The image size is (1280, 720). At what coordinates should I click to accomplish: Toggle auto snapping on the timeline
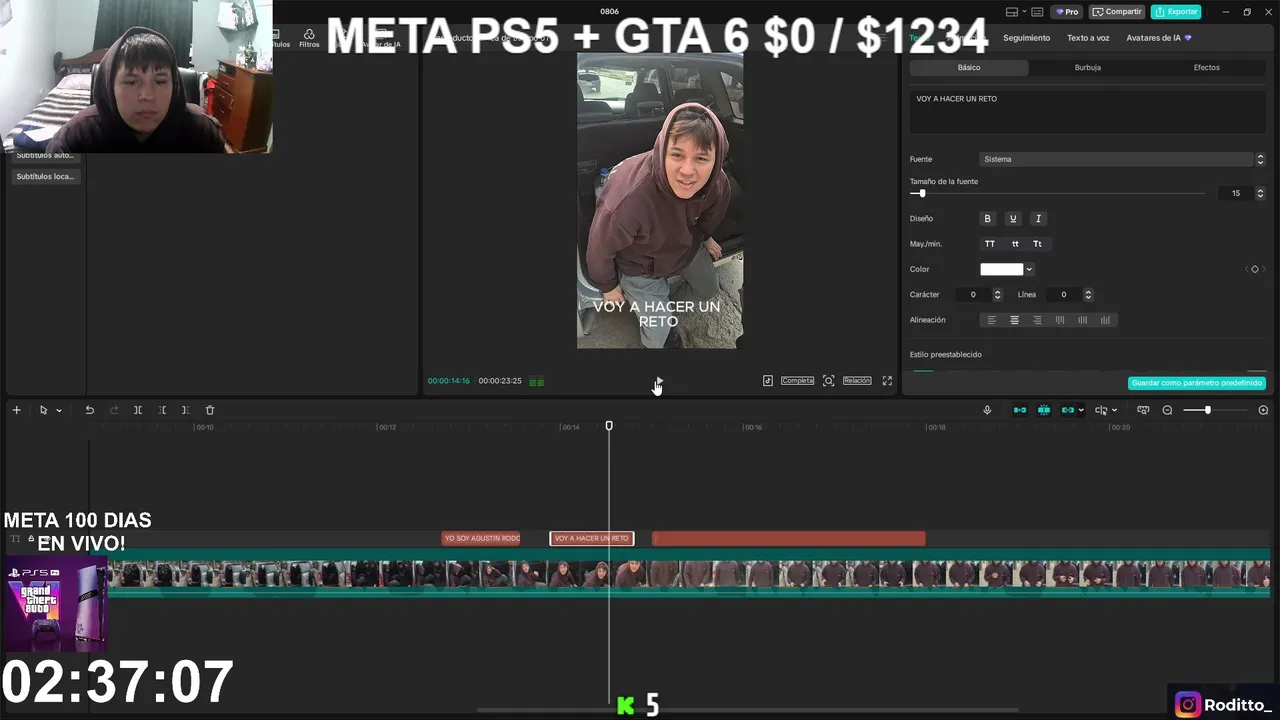pyautogui.click(x=1044, y=410)
